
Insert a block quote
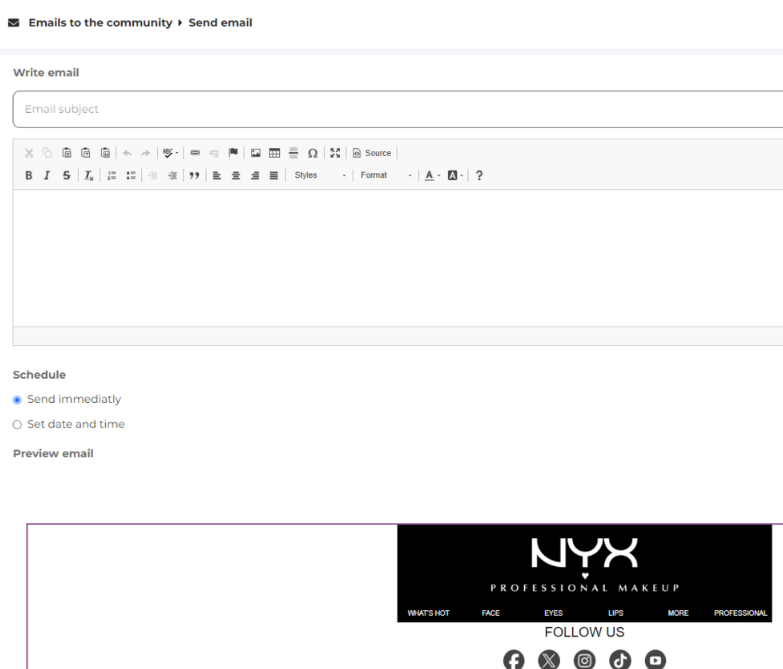click(191, 175)
